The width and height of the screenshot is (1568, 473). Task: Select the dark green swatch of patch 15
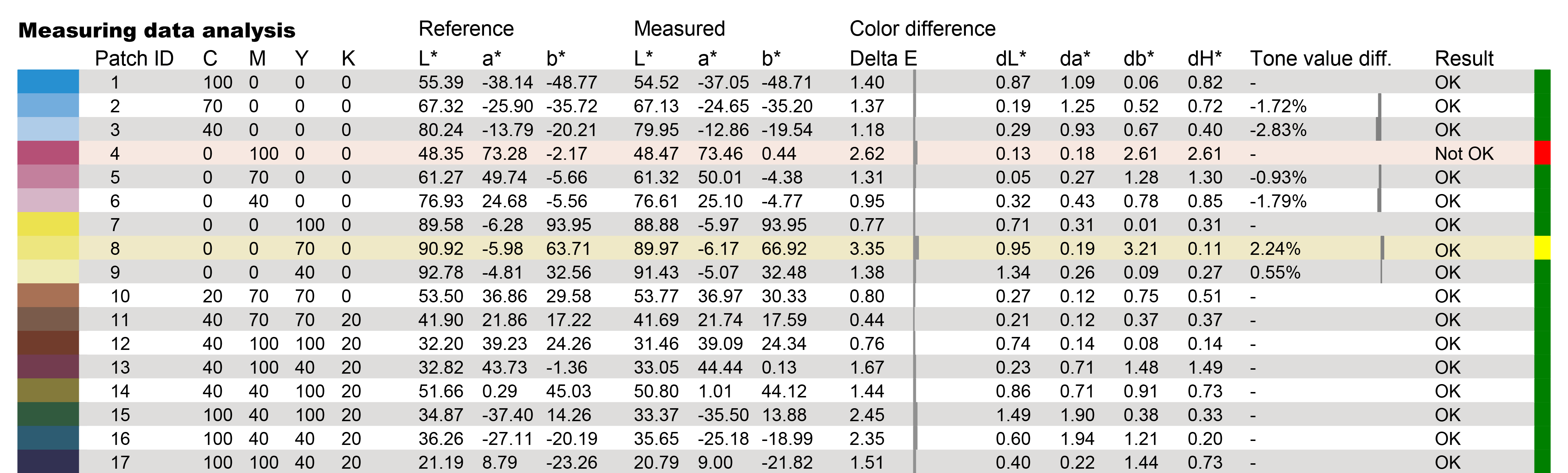pyautogui.click(x=48, y=414)
